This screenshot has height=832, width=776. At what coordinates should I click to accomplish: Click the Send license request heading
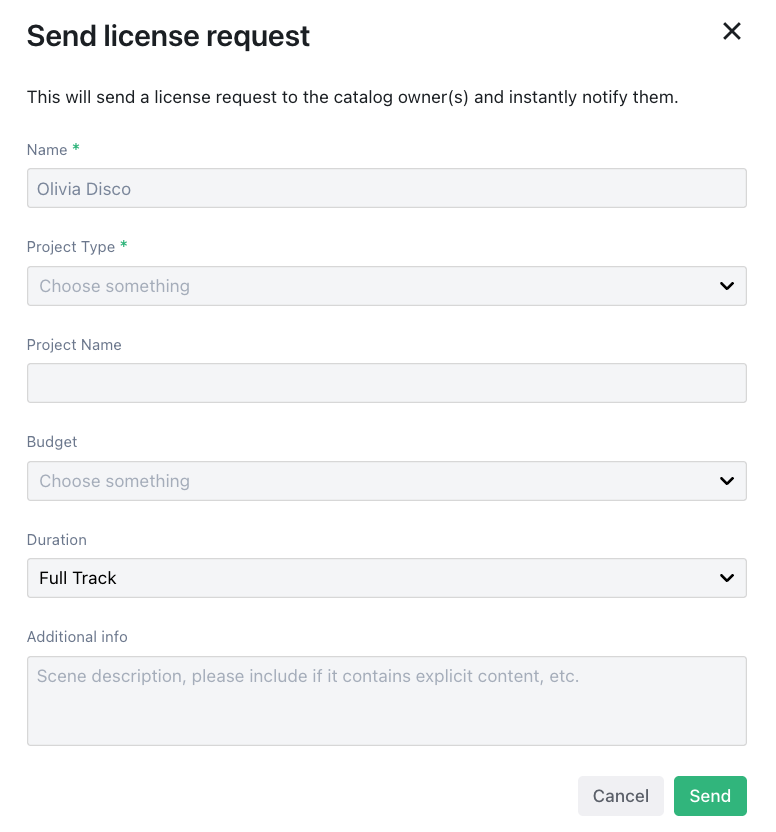coord(168,36)
